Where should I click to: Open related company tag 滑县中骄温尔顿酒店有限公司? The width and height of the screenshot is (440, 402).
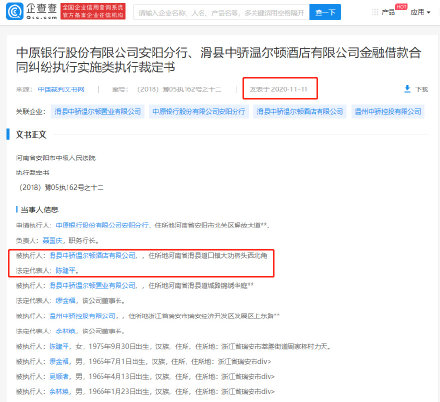(299, 111)
